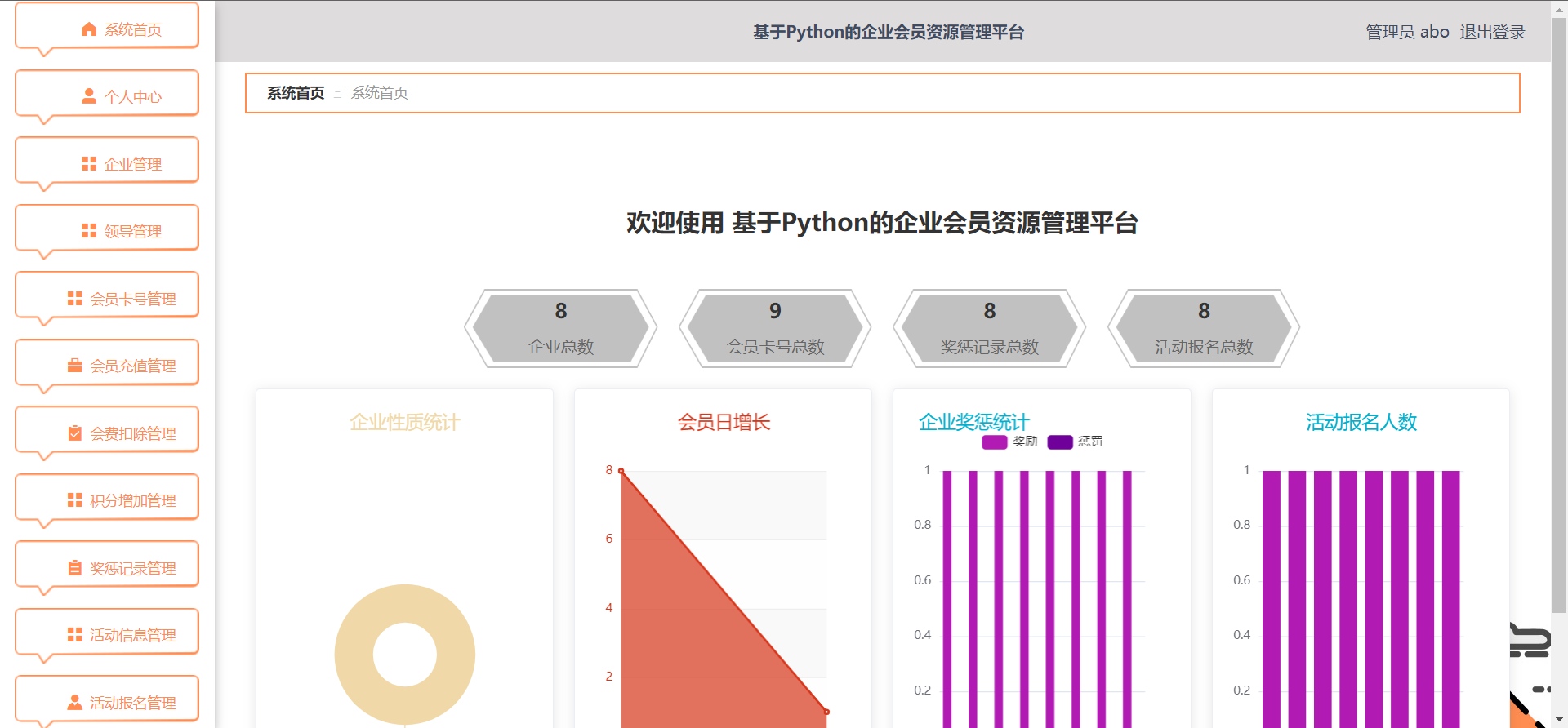Open the 个人中心 menu item

(x=107, y=94)
